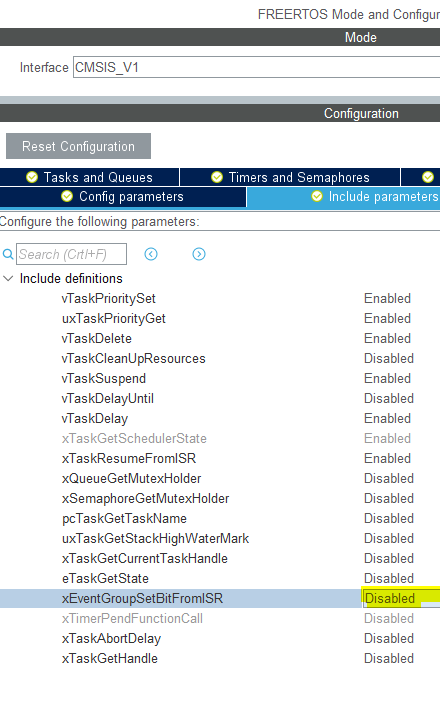Select the vTaskPrioritySet row label
Image resolution: width=440 pixels, height=701 pixels.
point(109,299)
